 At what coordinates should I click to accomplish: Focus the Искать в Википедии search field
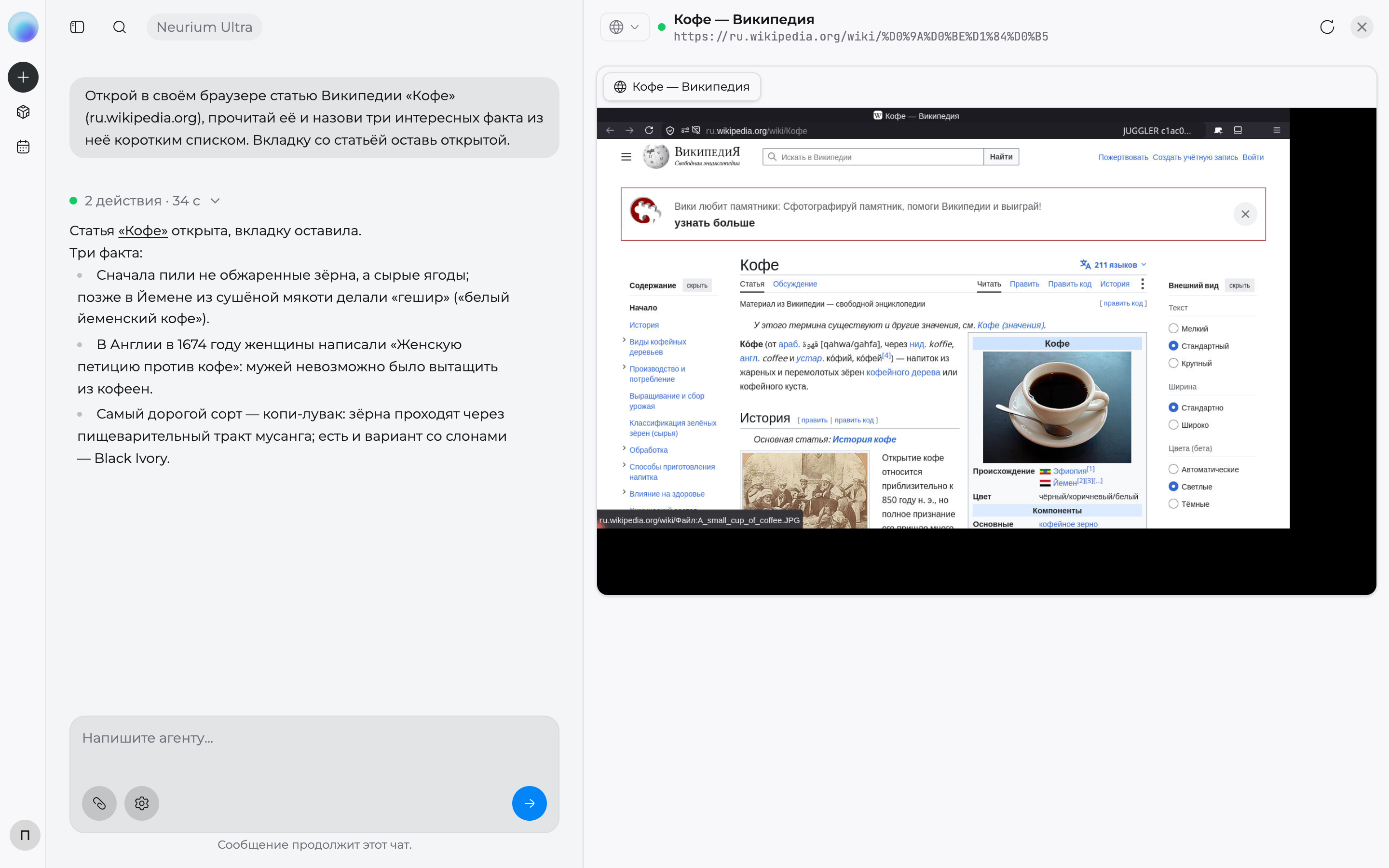click(873, 157)
